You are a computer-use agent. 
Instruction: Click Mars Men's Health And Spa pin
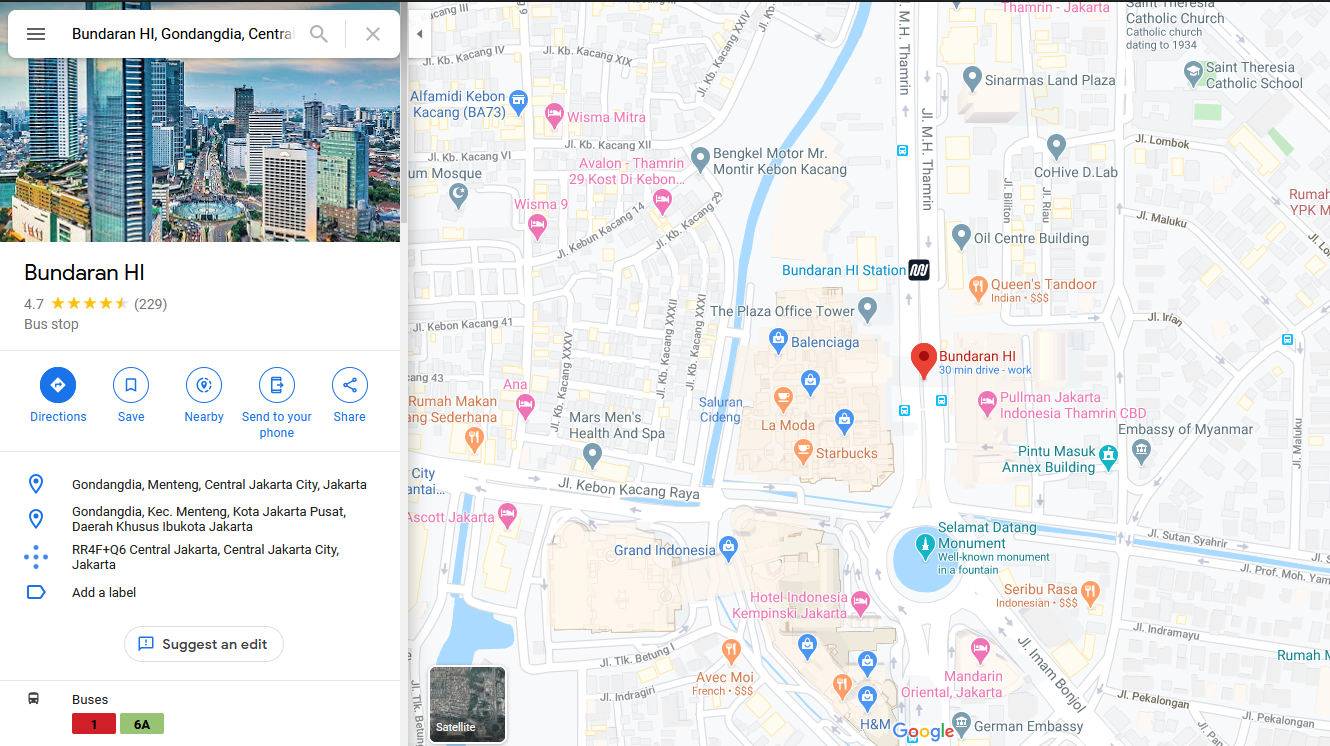(x=593, y=455)
